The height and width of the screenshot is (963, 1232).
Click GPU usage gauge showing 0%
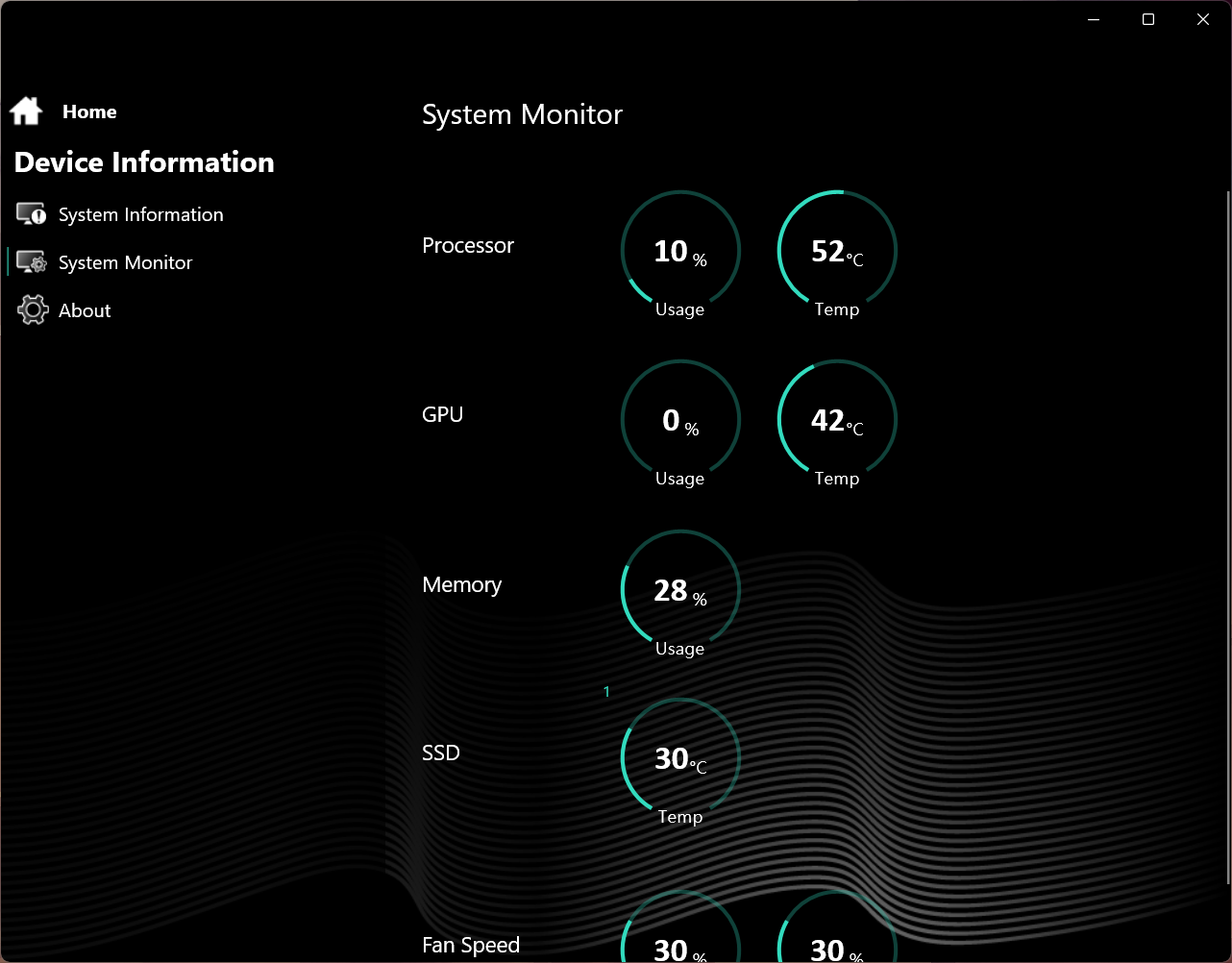680,420
